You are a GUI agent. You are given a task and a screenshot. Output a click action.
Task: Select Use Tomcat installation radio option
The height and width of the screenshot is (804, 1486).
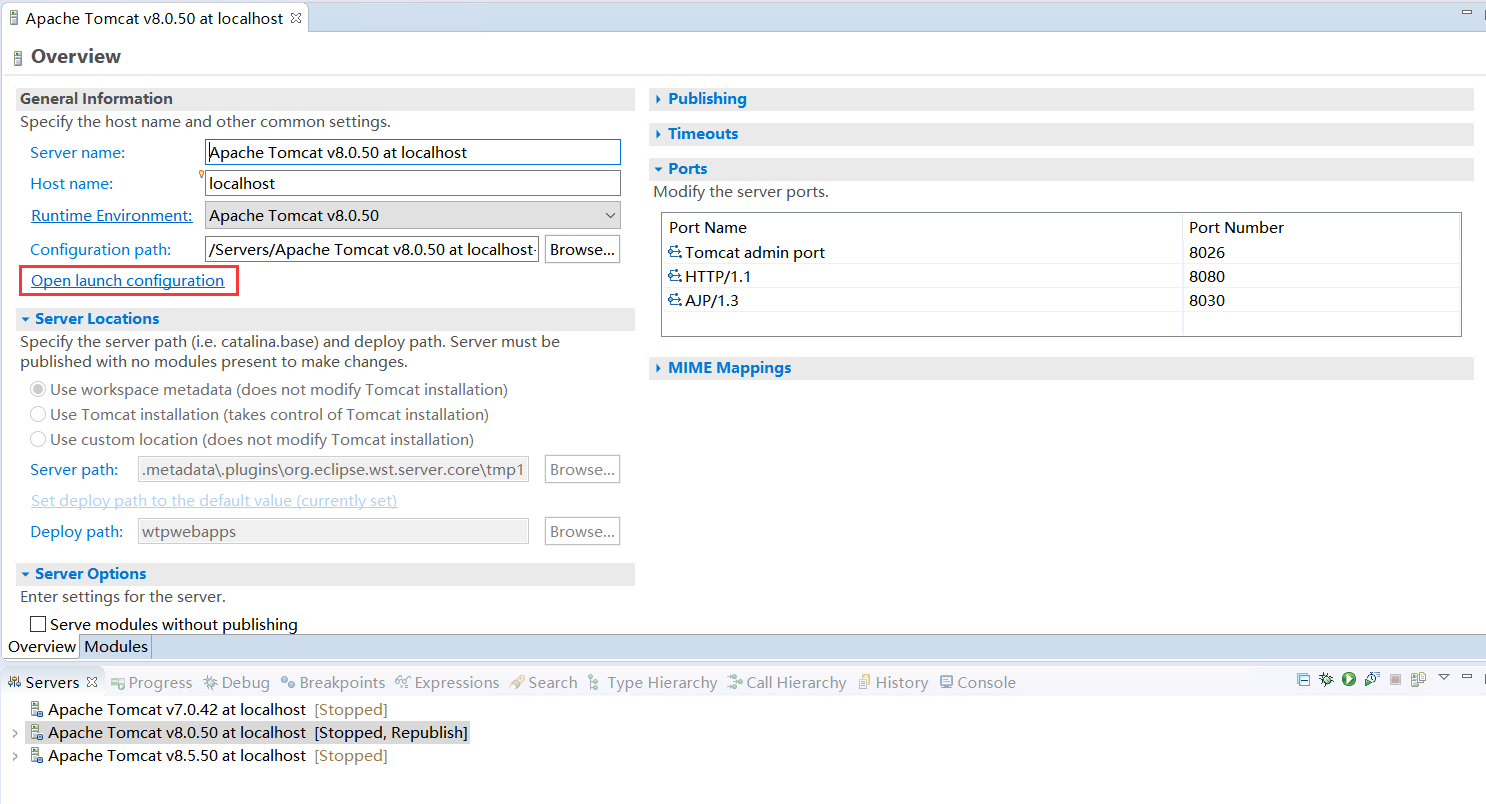(x=38, y=414)
